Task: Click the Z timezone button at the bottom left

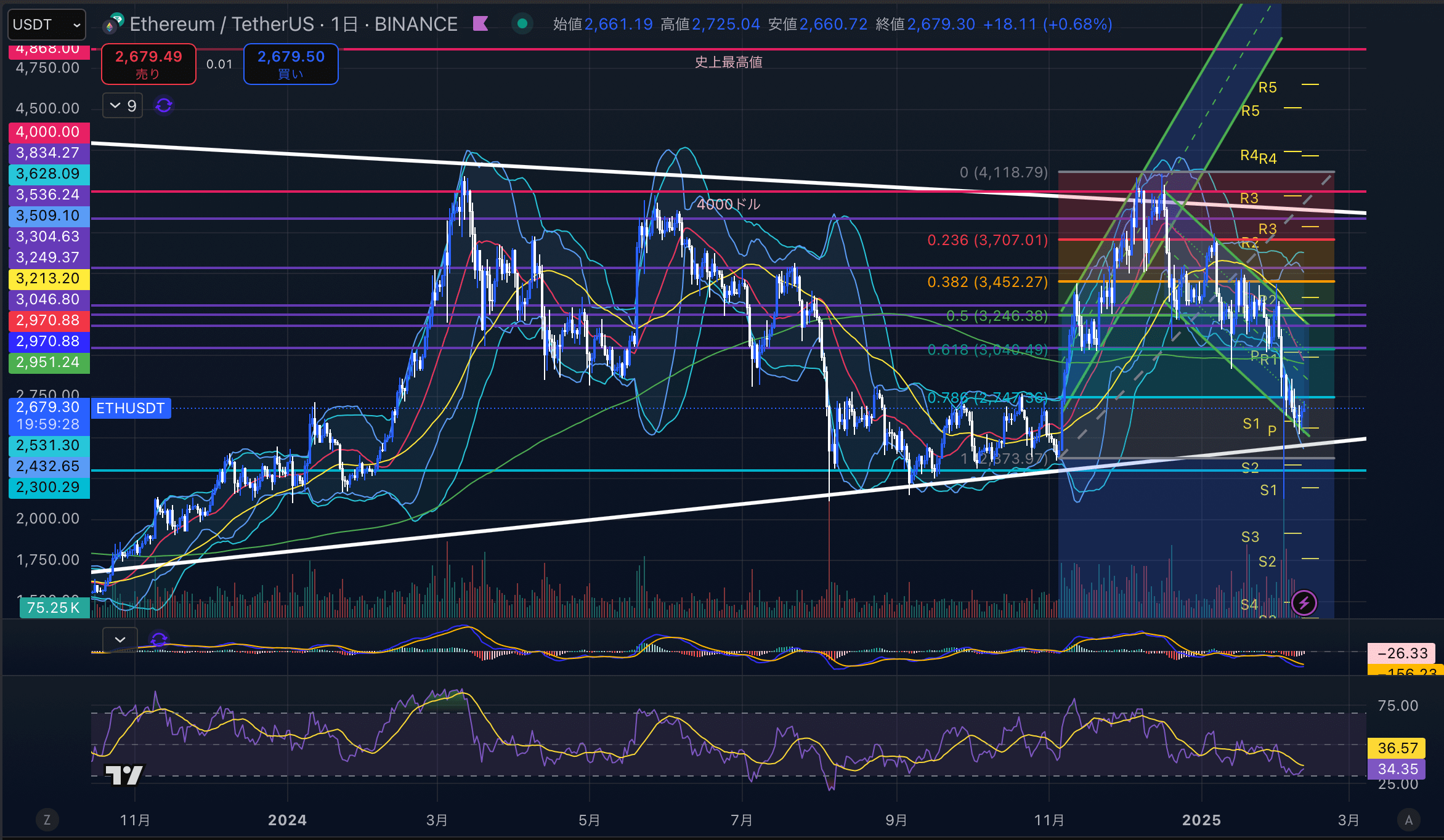Action: [47, 820]
